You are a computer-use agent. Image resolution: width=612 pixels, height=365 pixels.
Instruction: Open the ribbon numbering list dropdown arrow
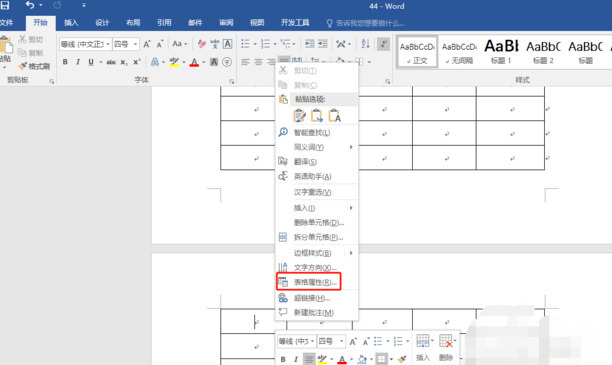click(275, 44)
